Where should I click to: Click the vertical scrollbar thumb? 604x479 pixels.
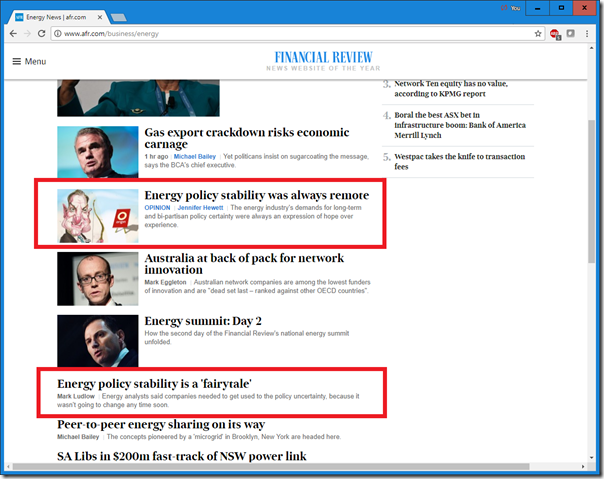(592, 191)
